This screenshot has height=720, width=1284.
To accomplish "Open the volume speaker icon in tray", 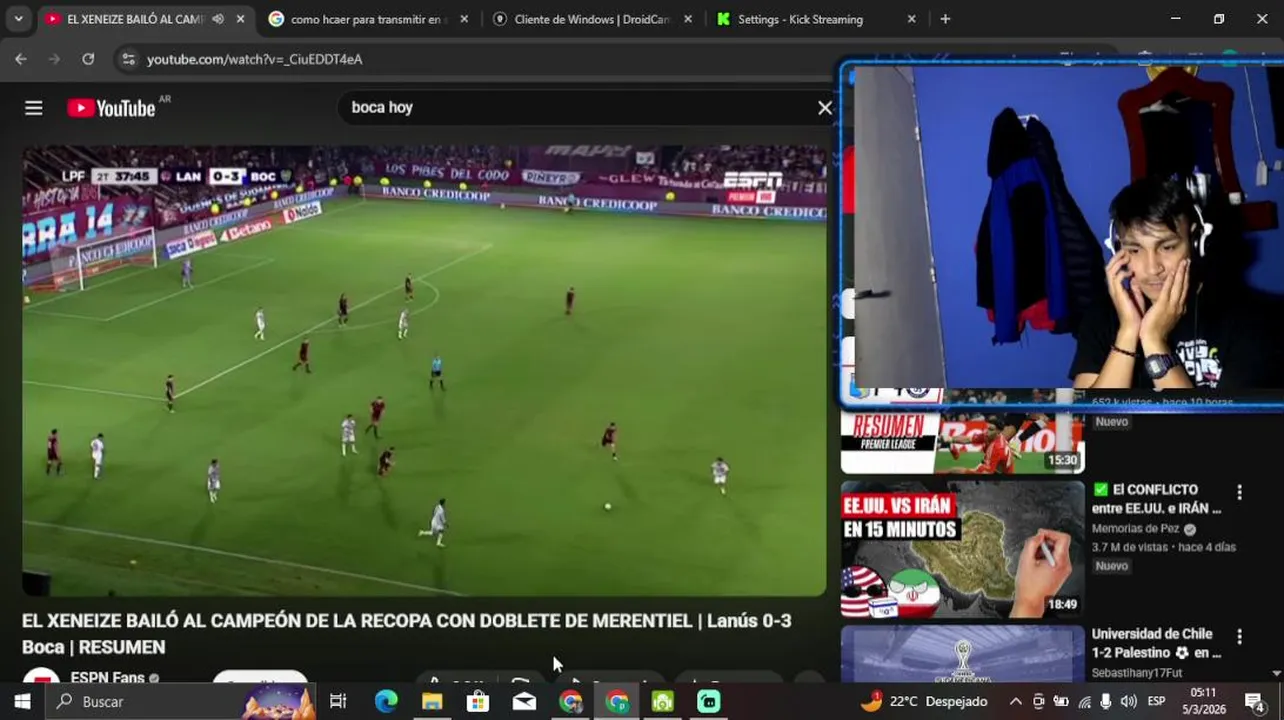I will click(1128, 702).
